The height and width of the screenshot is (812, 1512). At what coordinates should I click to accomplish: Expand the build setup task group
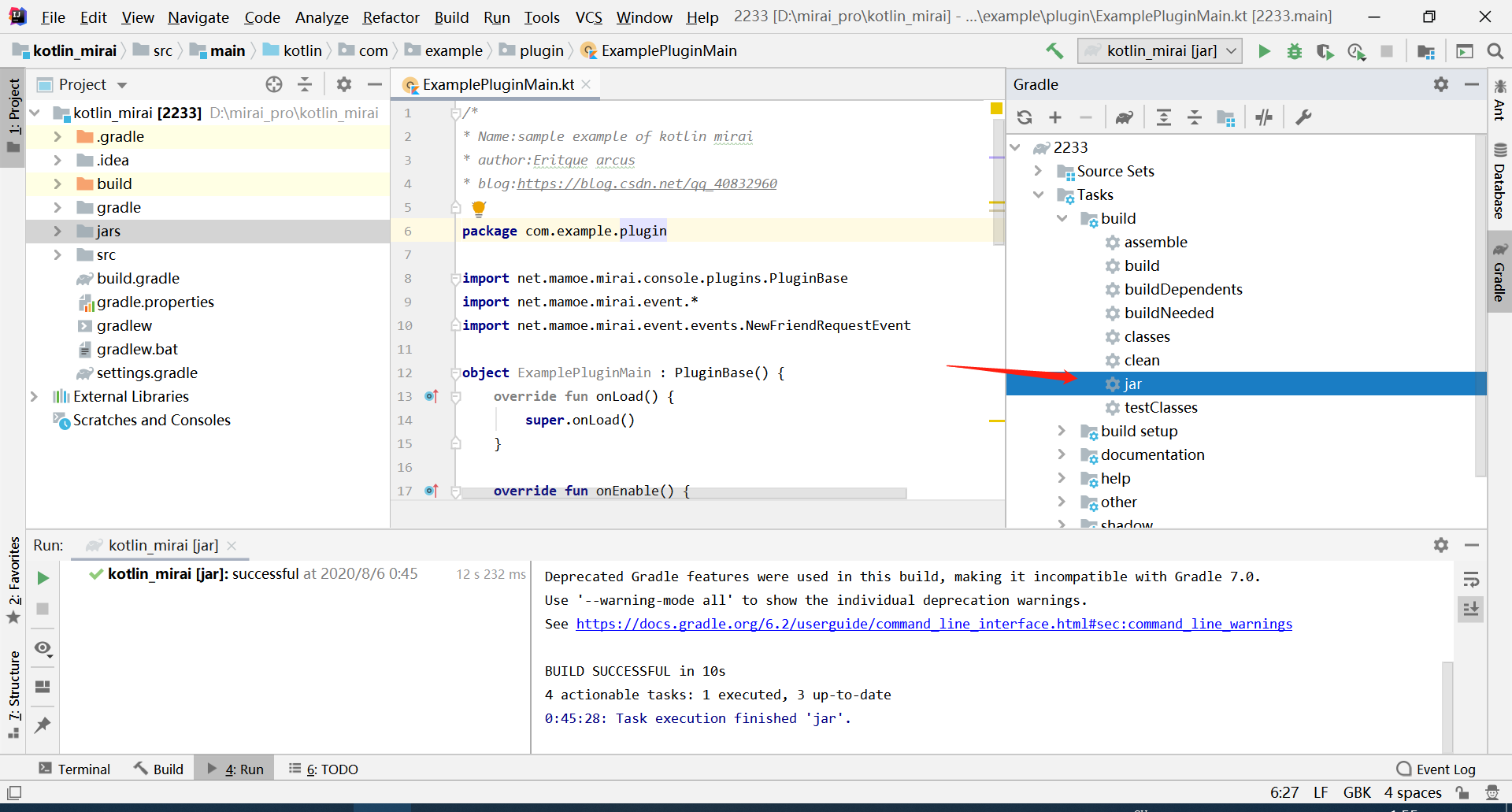[x=1062, y=431]
